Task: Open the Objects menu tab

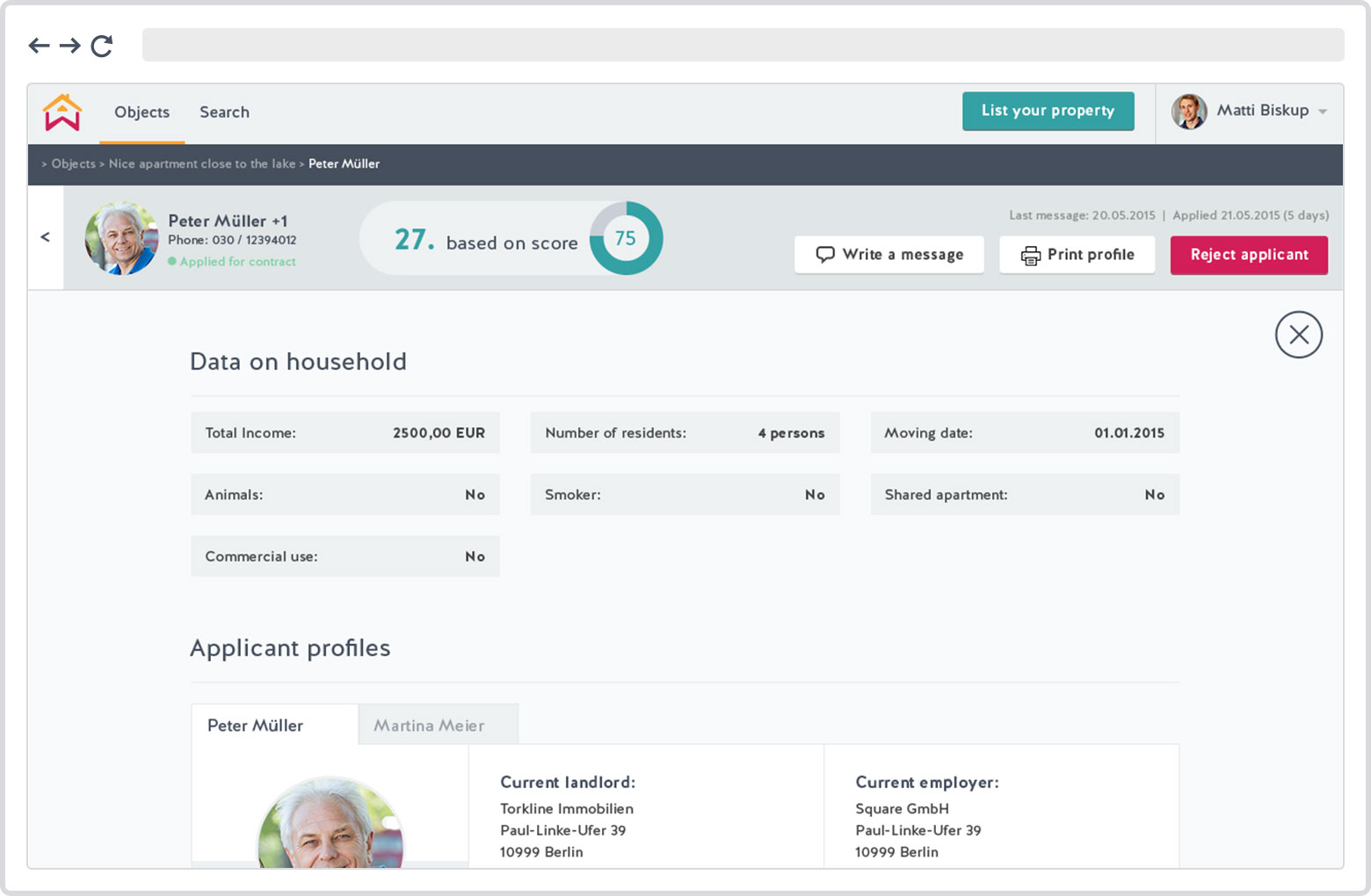Action: coord(141,112)
